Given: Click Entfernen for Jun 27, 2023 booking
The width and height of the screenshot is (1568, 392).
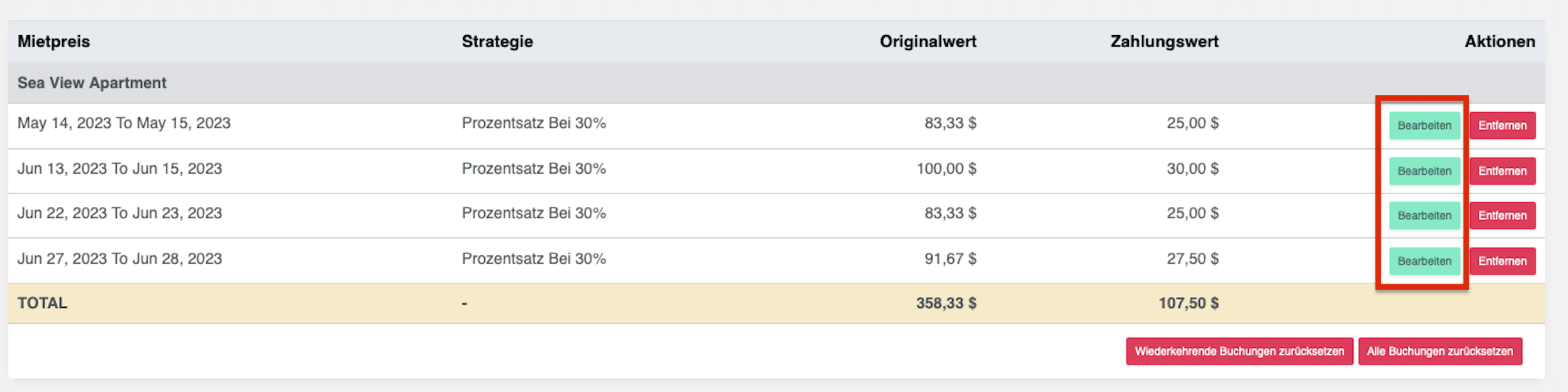Looking at the screenshot, I should tap(1502, 261).
